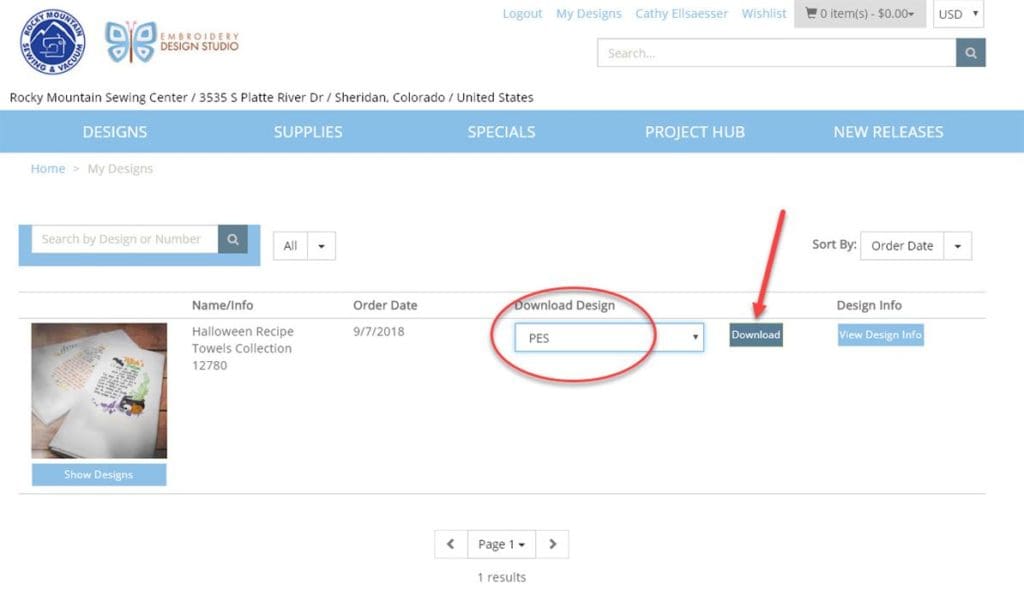Open the DESIGNS menu

(114, 131)
